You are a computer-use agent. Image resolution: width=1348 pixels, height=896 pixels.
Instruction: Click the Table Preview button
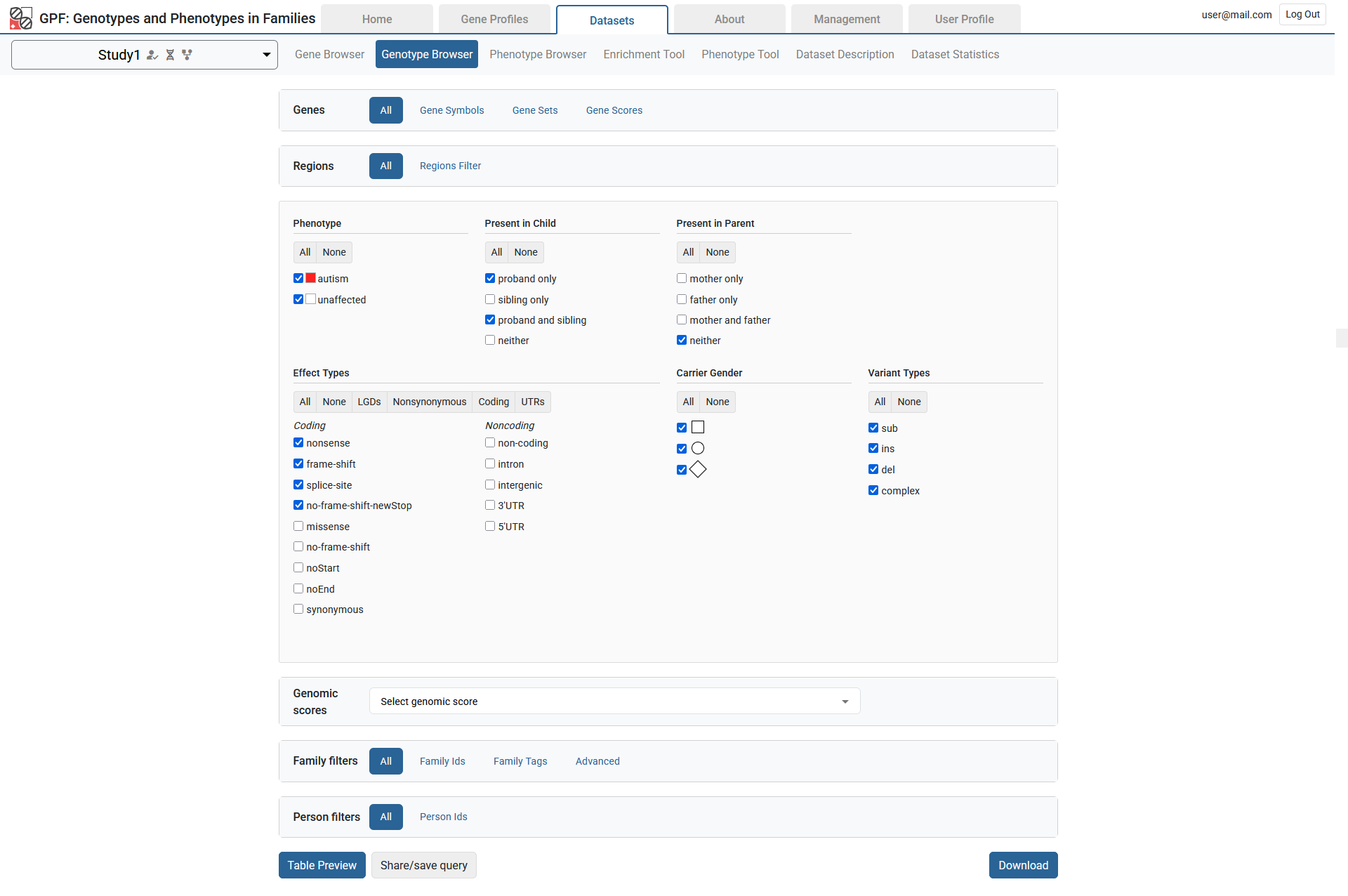[x=322, y=865]
